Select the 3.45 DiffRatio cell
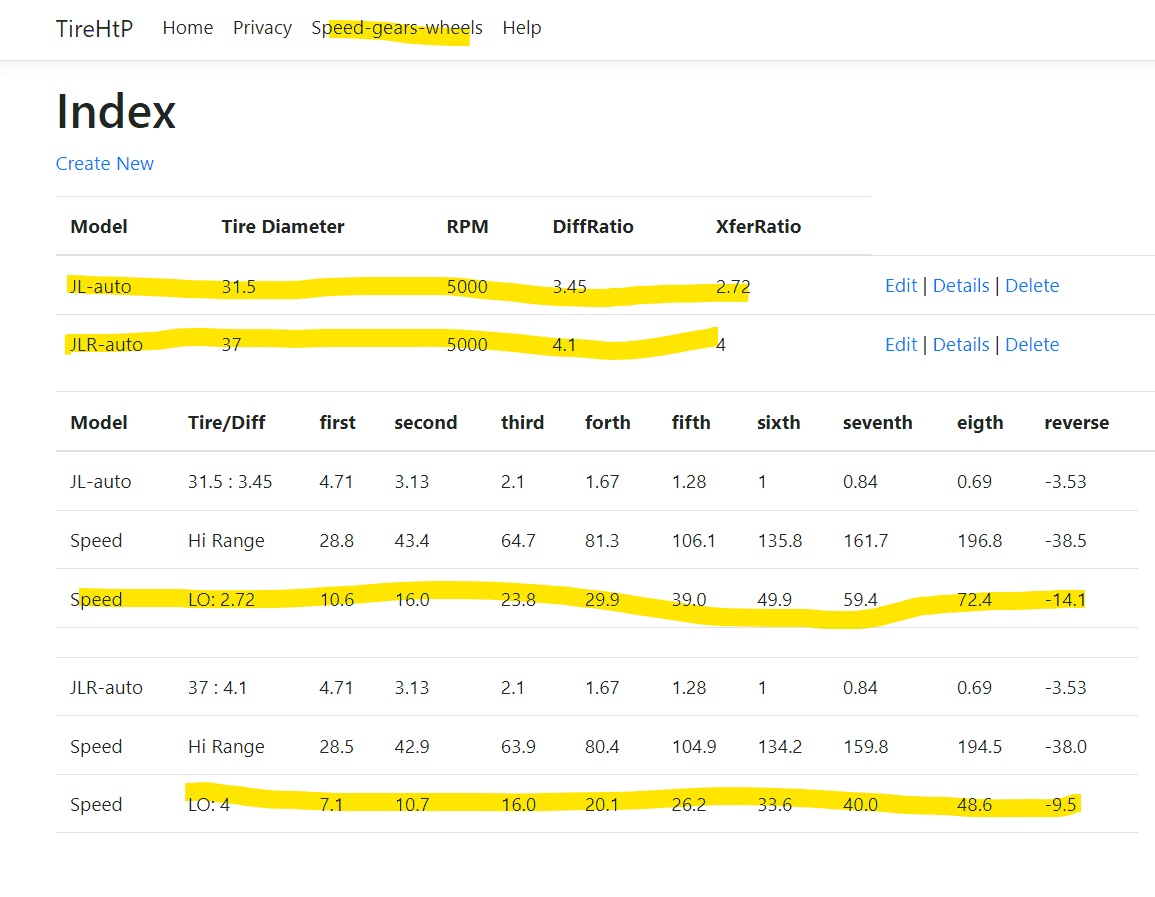1155x897 pixels. (569, 286)
